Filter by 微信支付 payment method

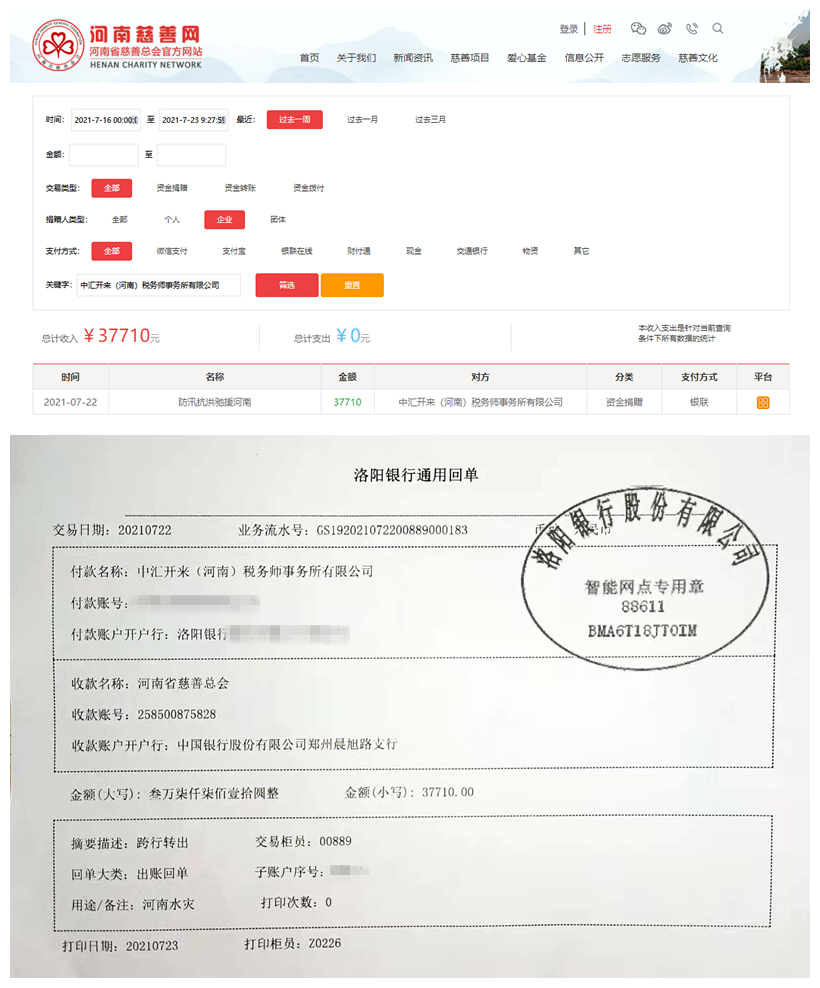coord(172,251)
